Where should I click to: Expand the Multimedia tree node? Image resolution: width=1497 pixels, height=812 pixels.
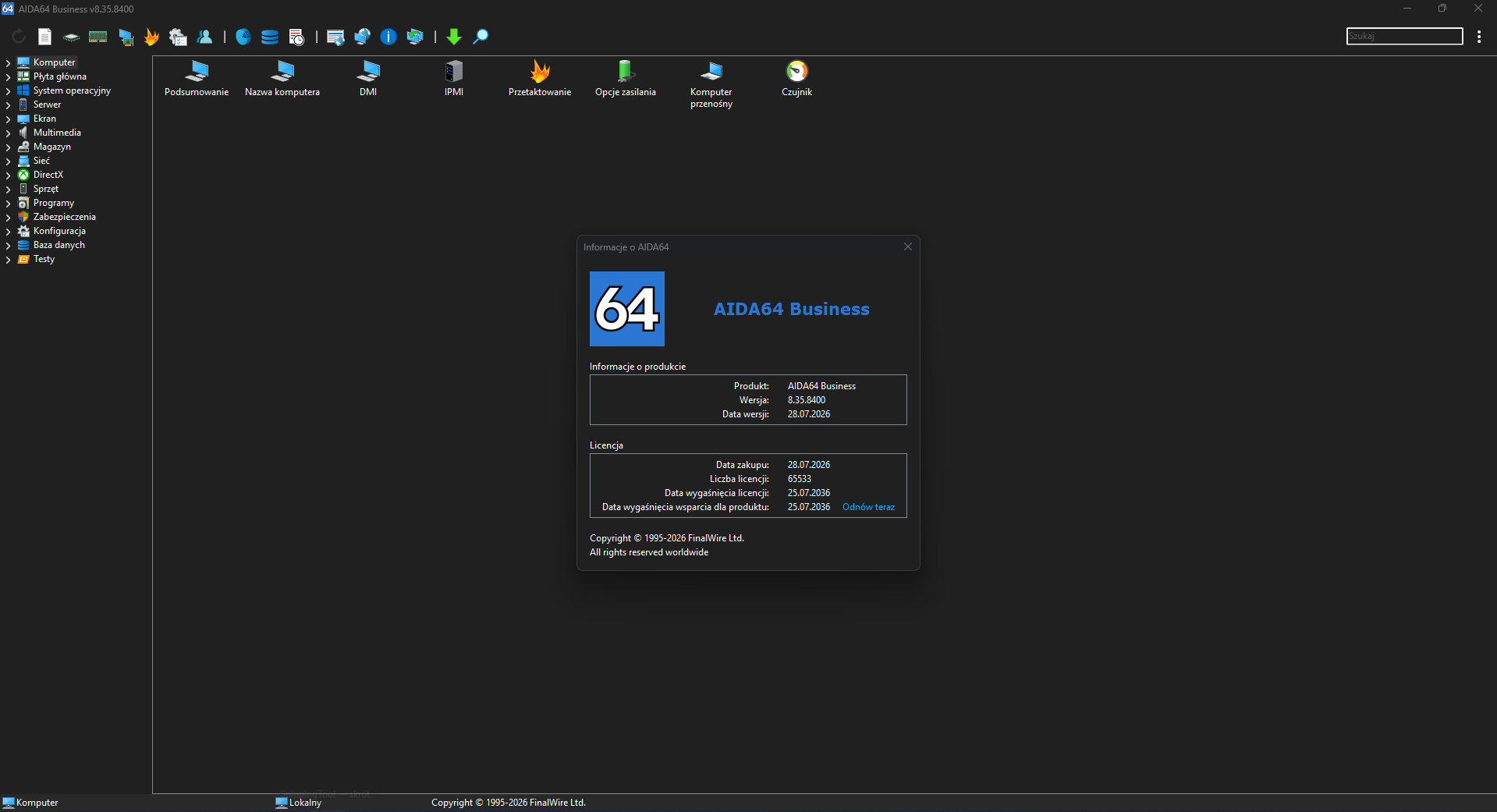tap(8, 133)
